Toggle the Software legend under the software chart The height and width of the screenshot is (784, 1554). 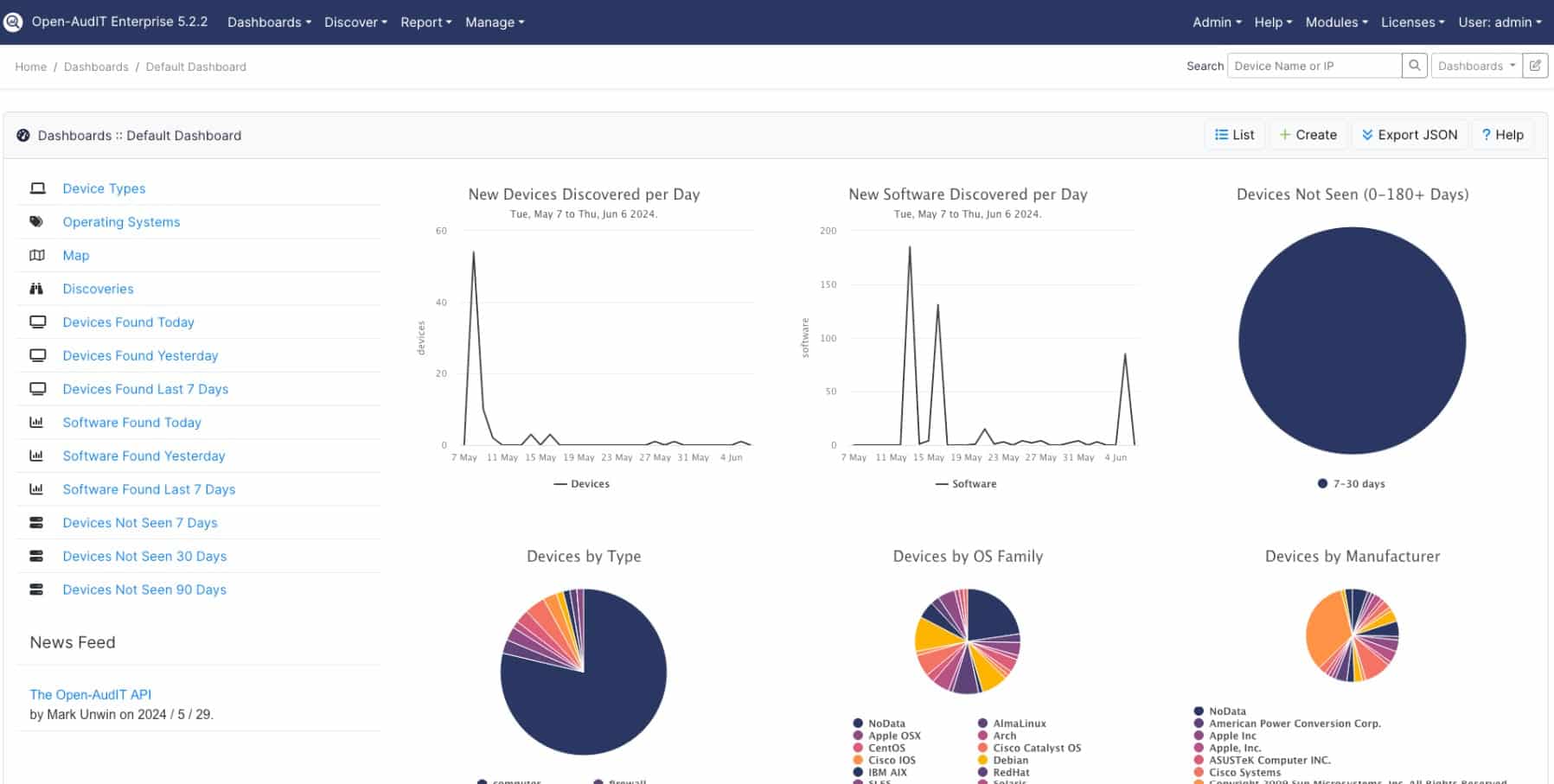coord(967,484)
